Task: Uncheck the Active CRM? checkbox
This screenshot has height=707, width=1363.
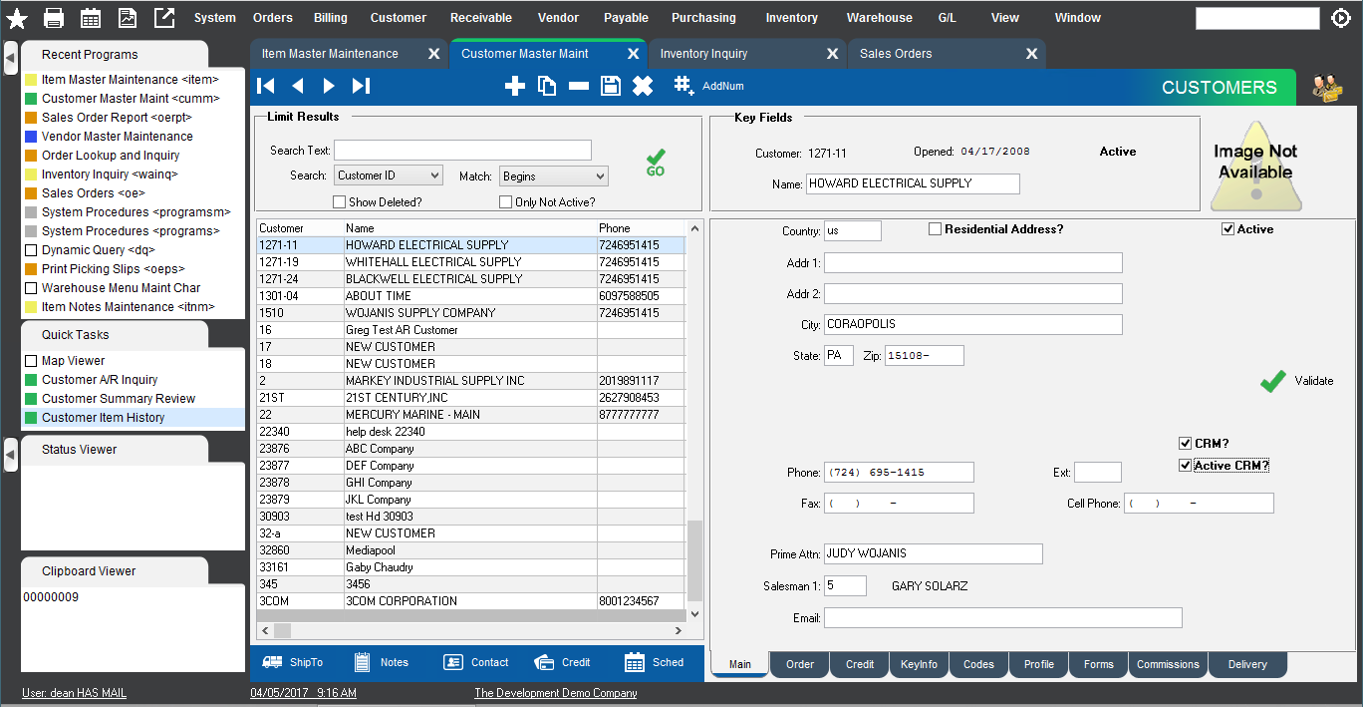Action: coord(1185,465)
